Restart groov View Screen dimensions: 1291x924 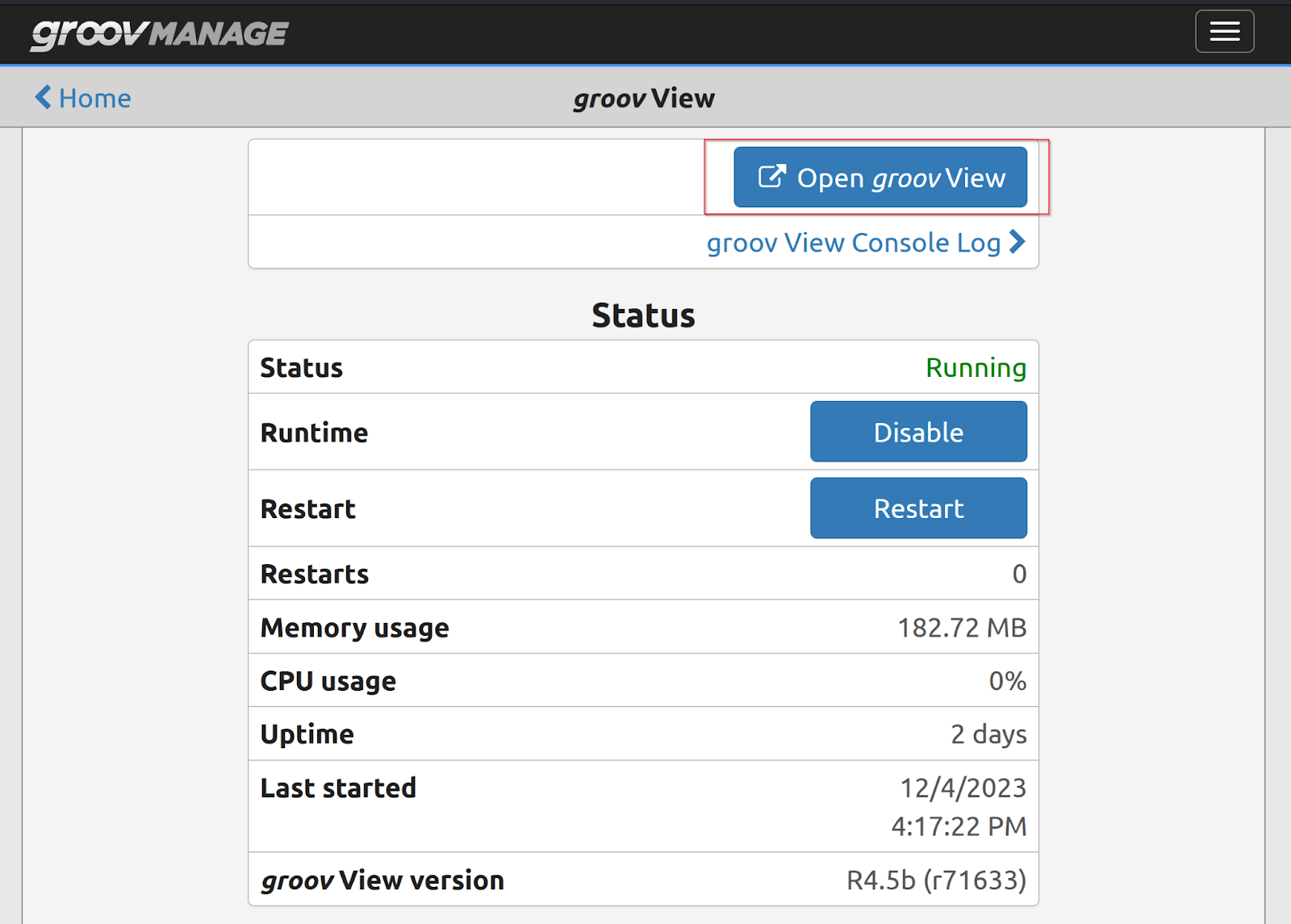pyautogui.click(x=918, y=508)
